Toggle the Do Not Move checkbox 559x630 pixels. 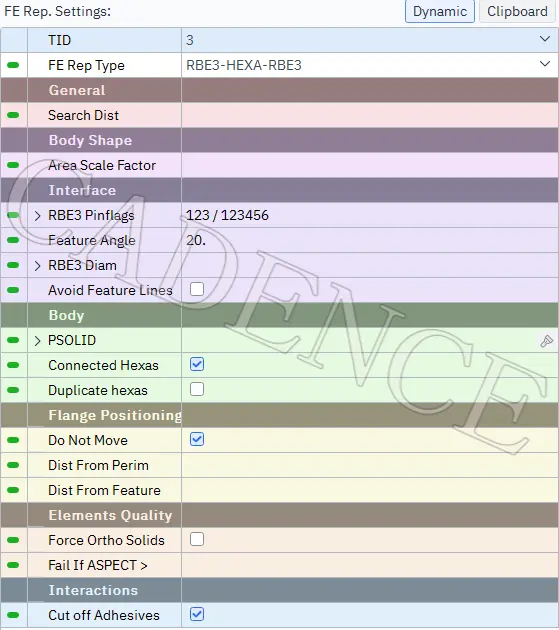click(x=197, y=439)
